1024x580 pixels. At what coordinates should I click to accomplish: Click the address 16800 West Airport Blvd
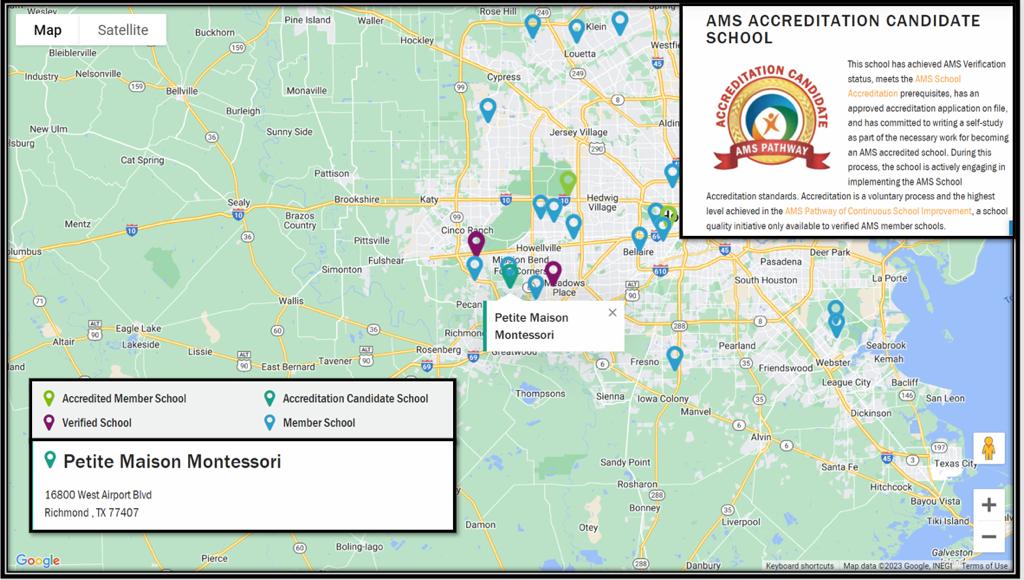[98, 495]
